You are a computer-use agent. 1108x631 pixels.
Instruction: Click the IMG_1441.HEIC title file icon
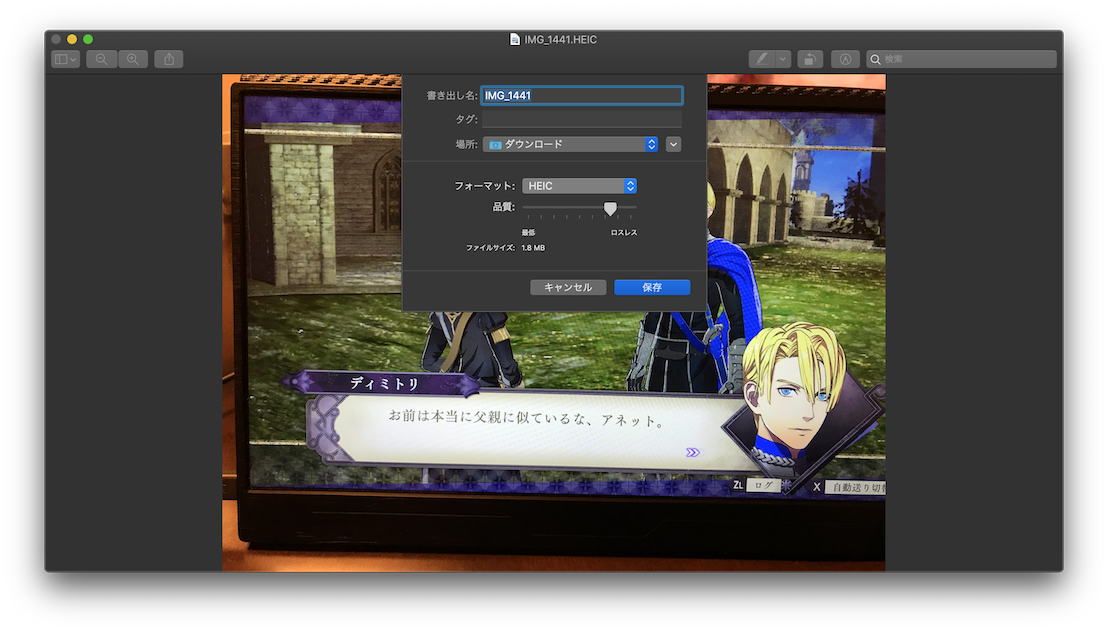click(x=515, y=39)
